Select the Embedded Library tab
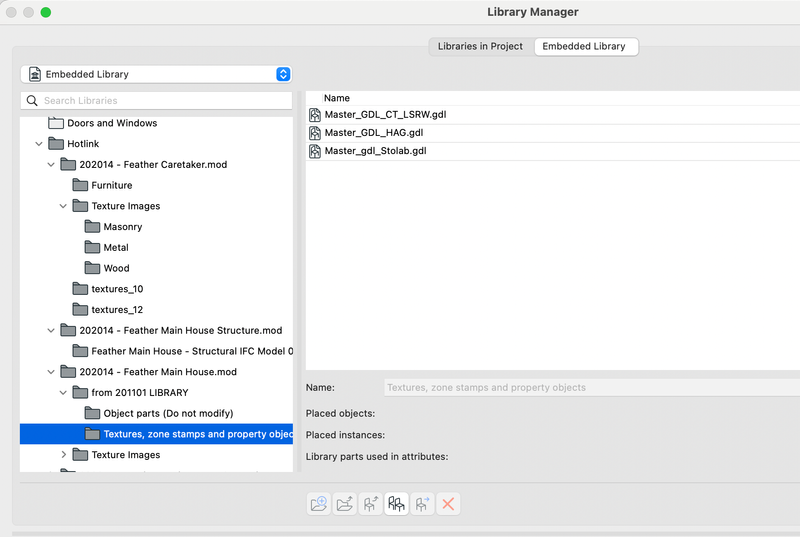This screenshot has height=537, width=800. tap(584, 46)
